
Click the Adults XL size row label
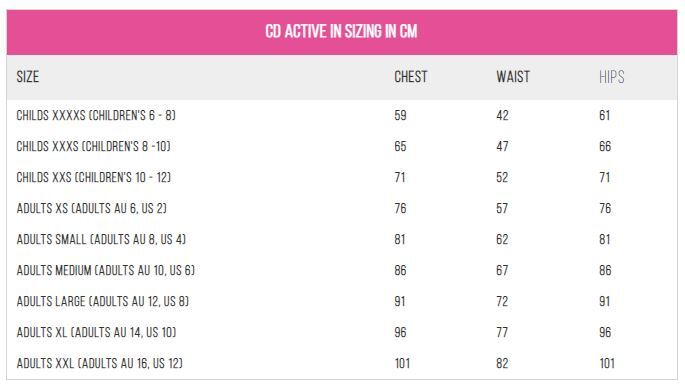(96, 333)
